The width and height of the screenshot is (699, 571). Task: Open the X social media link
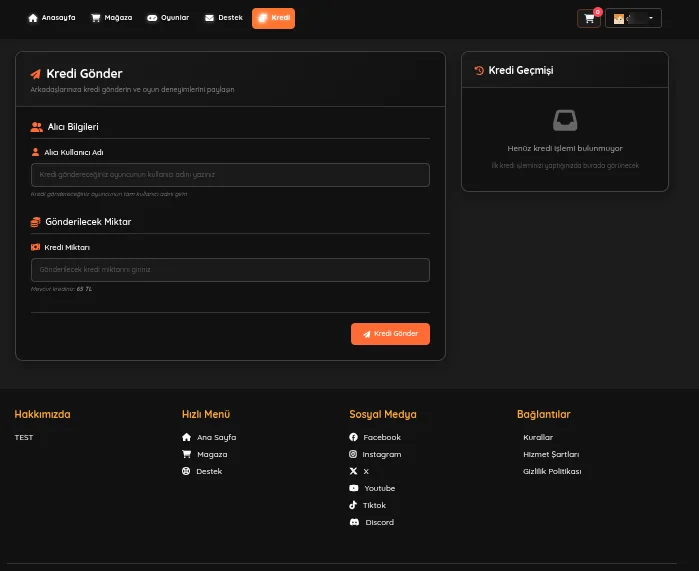366,471
